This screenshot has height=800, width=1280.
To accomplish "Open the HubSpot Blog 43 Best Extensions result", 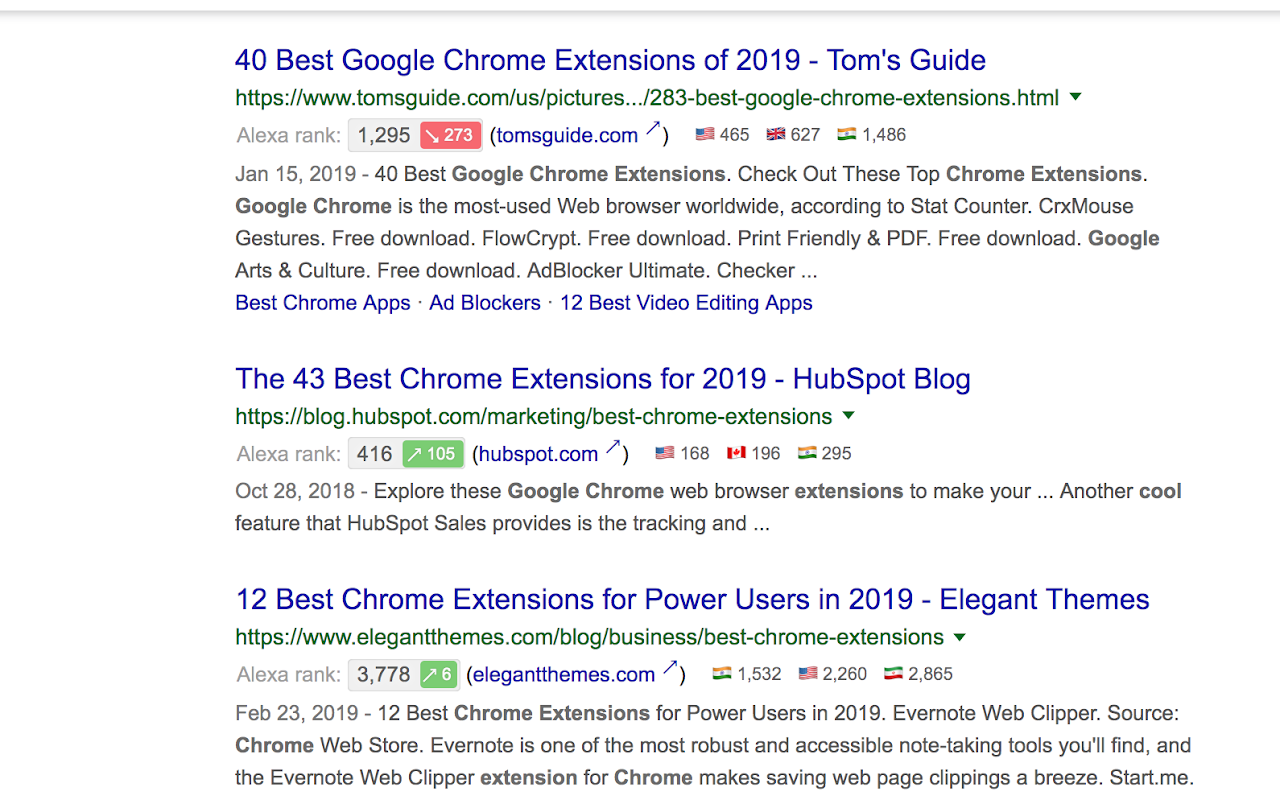I will pyautogui.click(x=603, y=379).
